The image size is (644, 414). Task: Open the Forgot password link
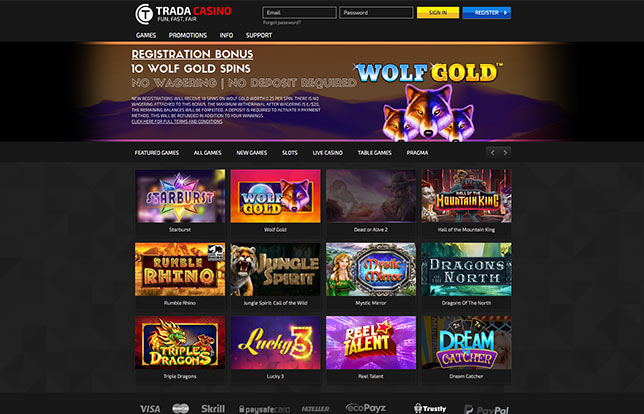tap(282, 23)
